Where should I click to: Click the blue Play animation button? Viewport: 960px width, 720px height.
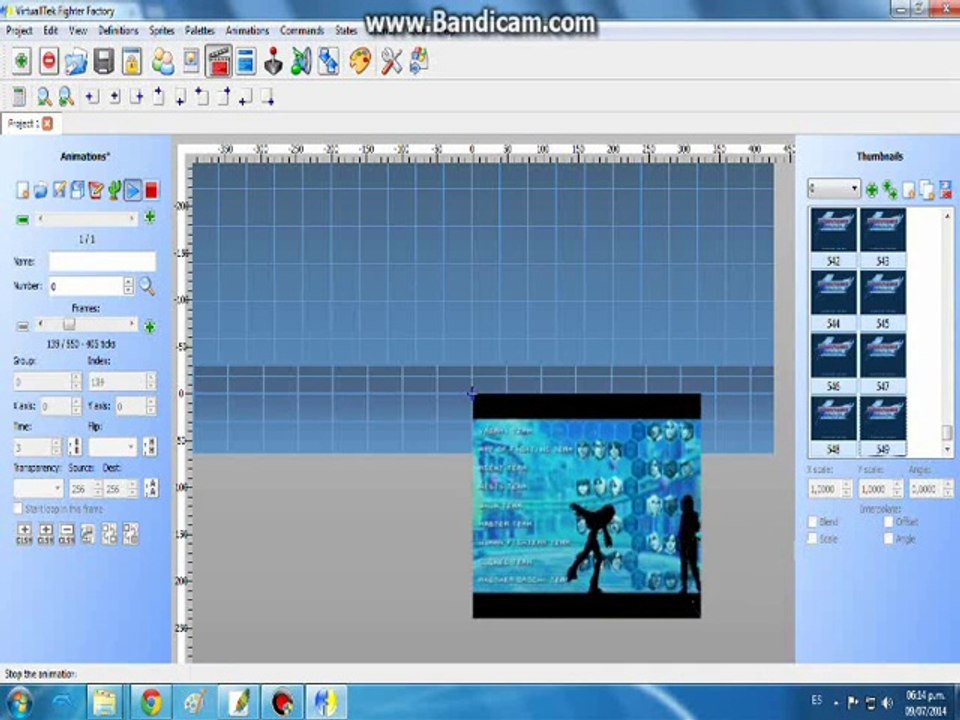pyautogui.click(x=132, y=190)
